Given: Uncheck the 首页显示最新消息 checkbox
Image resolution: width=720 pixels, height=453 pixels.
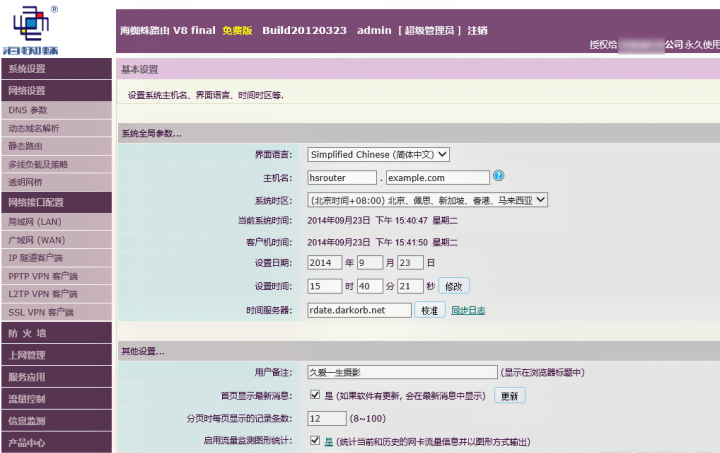Looking at the screenshot, I should 315,395.
